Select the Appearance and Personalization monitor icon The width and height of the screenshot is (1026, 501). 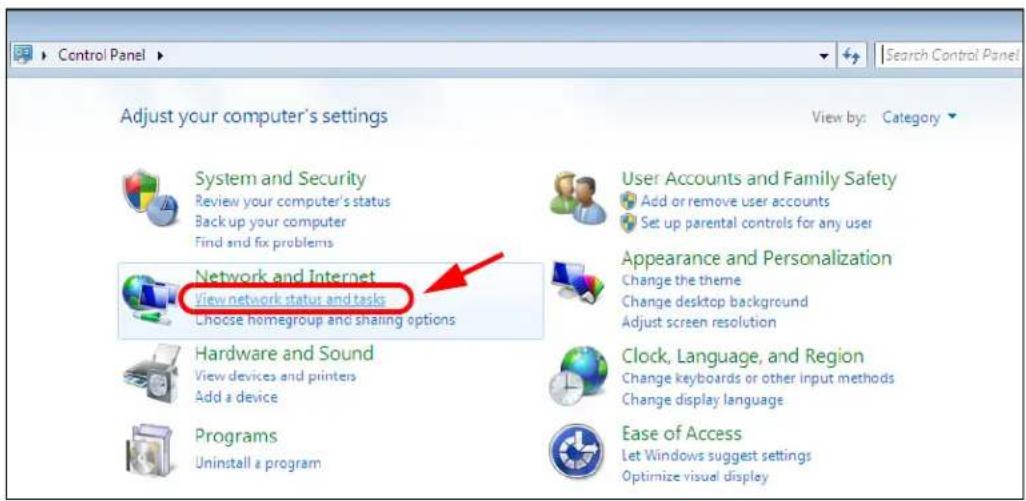pyautogui.click(x=578, y=283)
